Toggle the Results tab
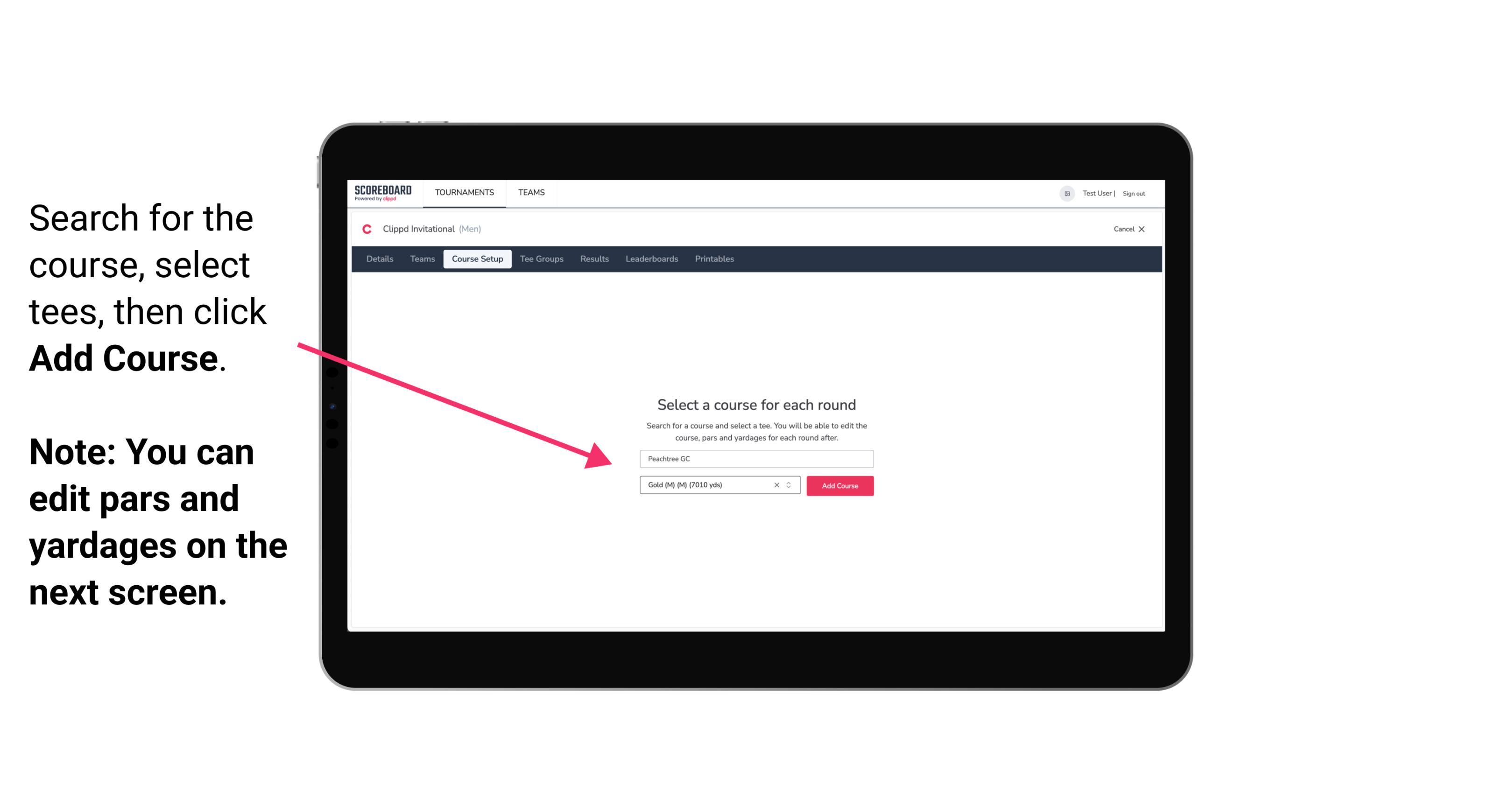The image size is (1510, 812). click(x=593, y=259)
